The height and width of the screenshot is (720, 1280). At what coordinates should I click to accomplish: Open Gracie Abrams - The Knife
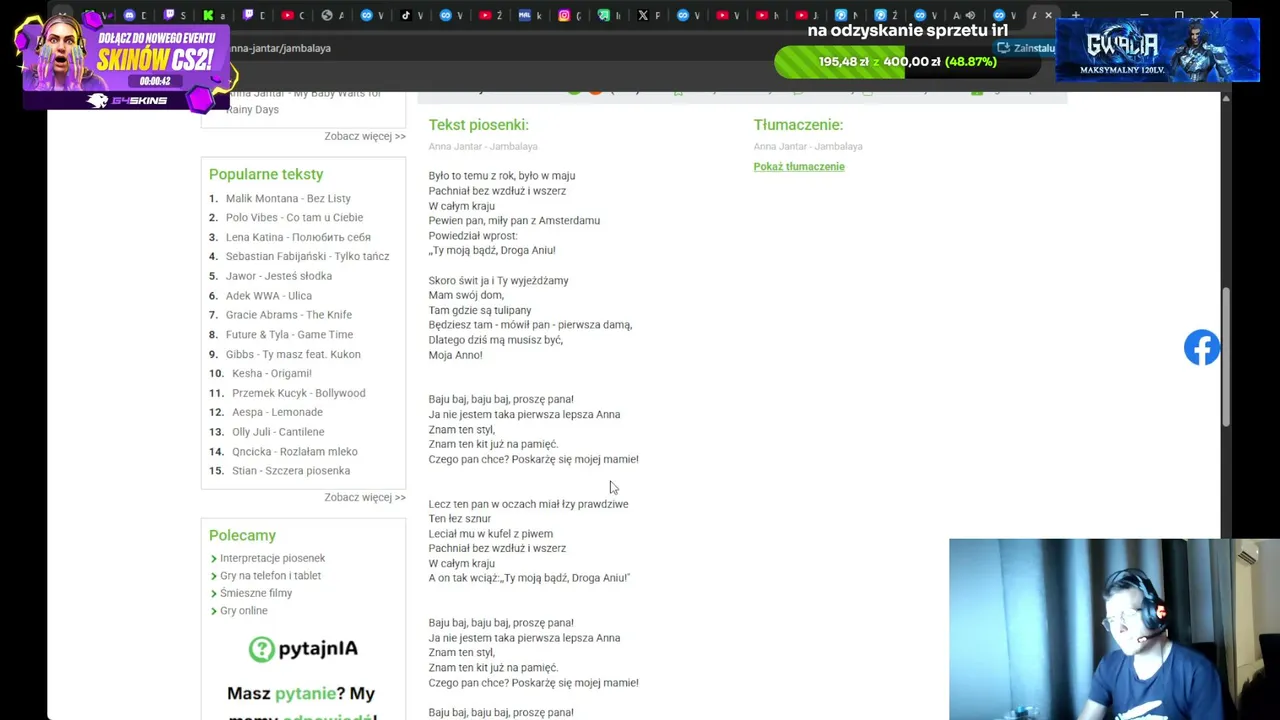pyautogui.click(x=289, y=315)
